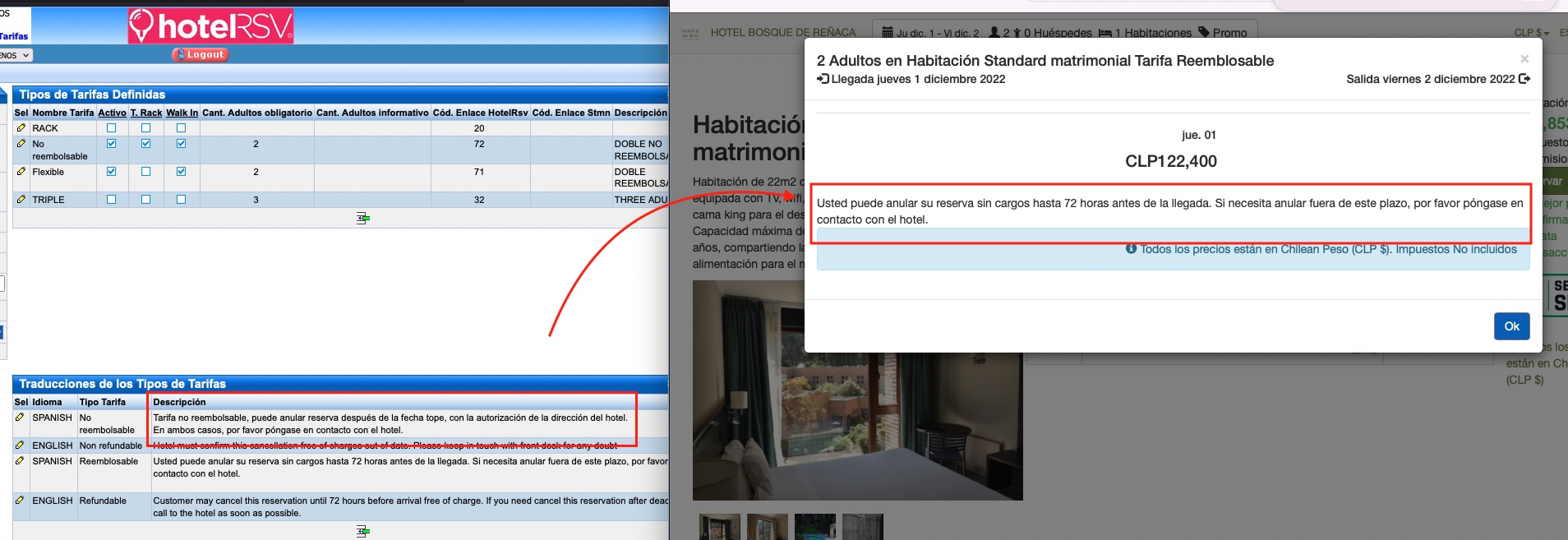Open the dropdown below the Tarifas tab
The width and height of the screenshot is (1568, 540).
(16, 55)
